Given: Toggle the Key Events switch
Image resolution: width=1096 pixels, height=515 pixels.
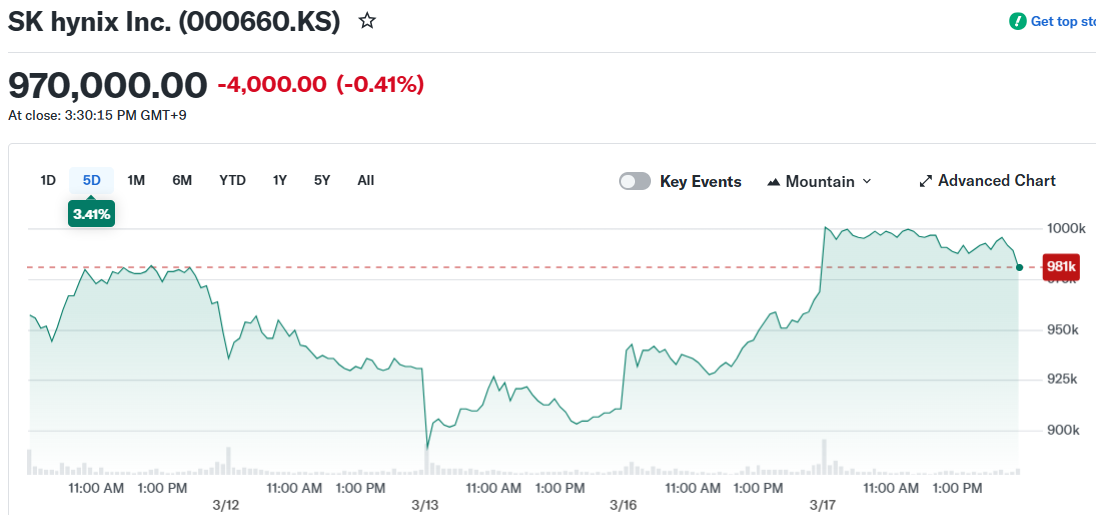Looking at the screenshot, I should 635,181.
